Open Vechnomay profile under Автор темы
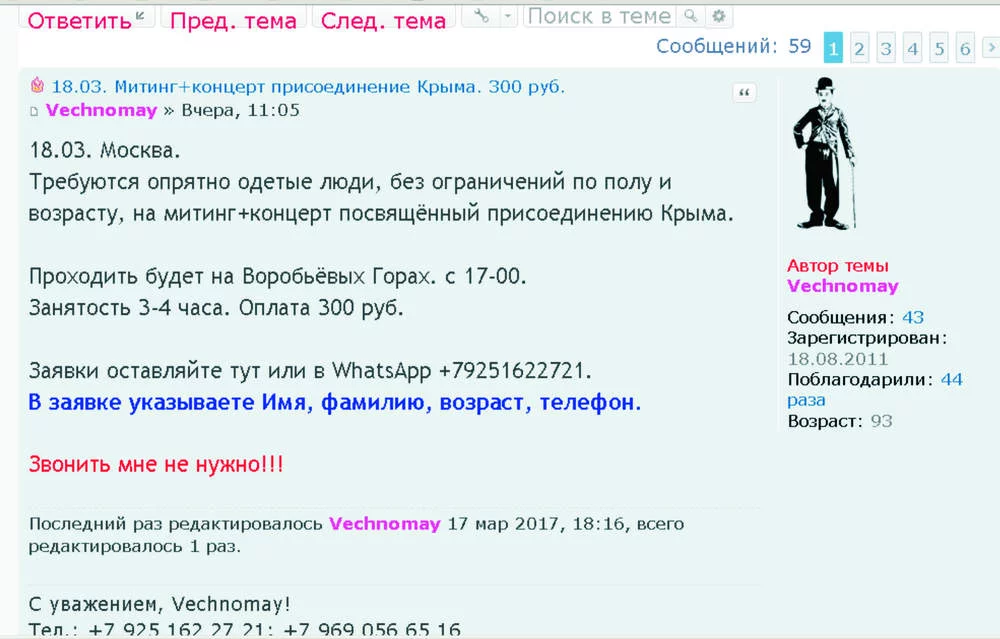 (x=842, y=286)
